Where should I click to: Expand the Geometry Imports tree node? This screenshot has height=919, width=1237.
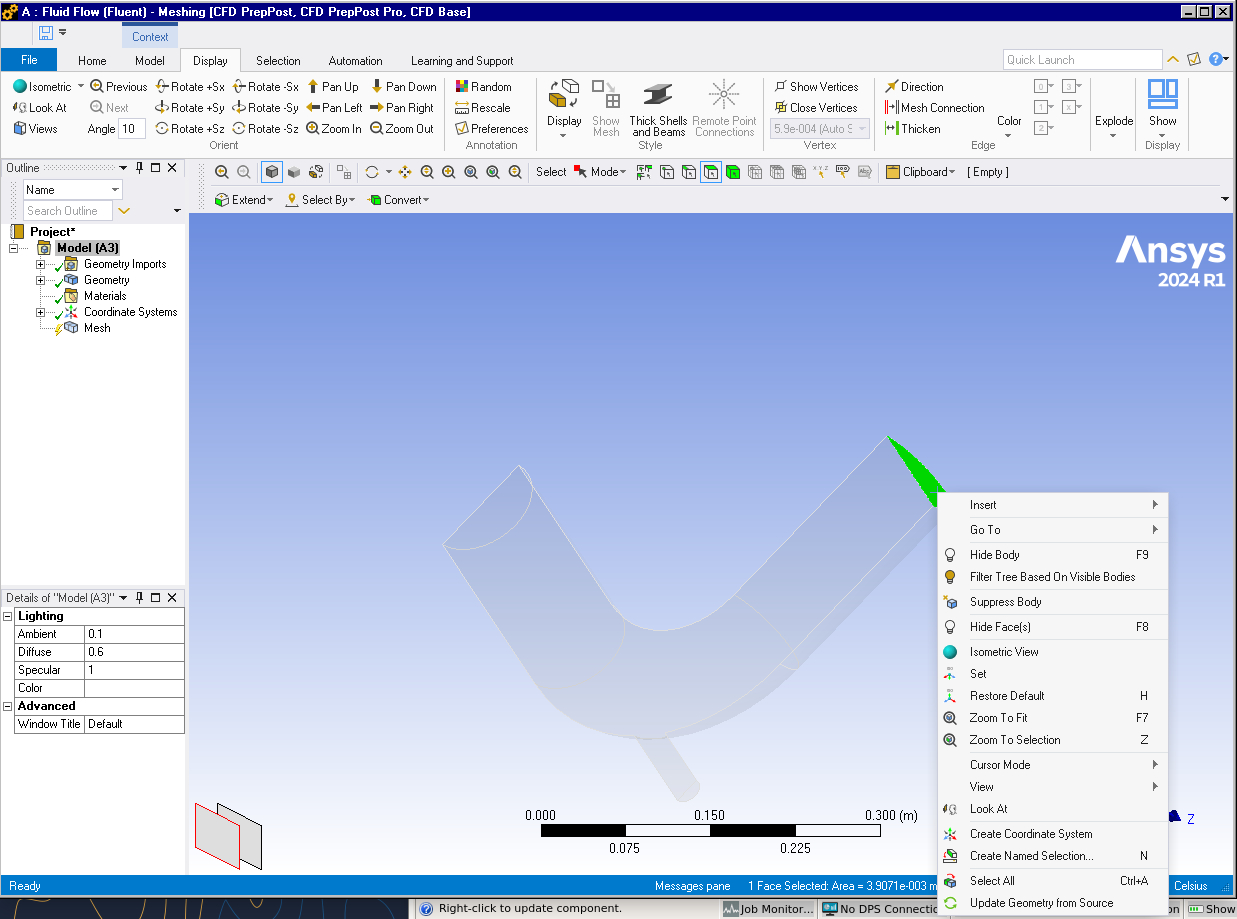41,265
